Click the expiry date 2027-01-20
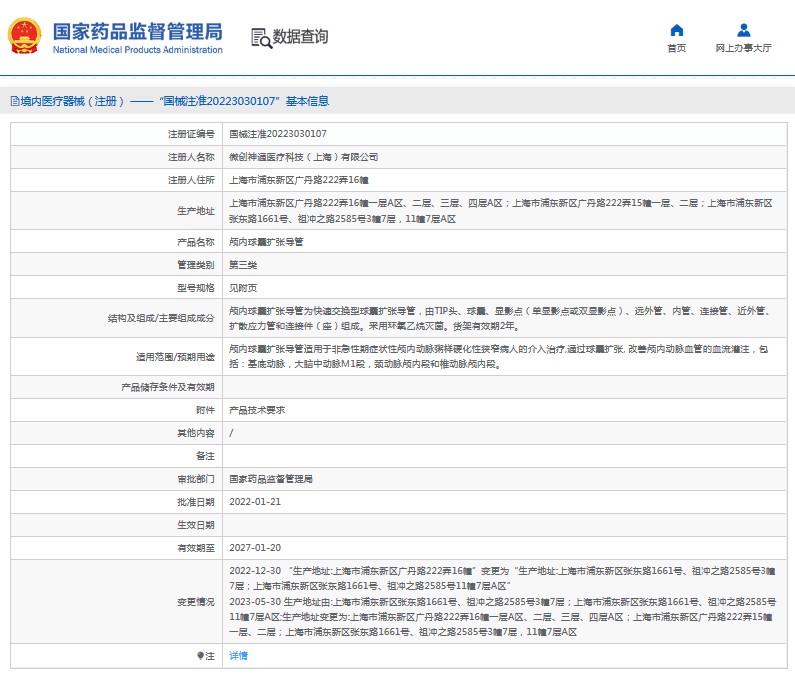795x675 pixels. click(x=255, y=548)
